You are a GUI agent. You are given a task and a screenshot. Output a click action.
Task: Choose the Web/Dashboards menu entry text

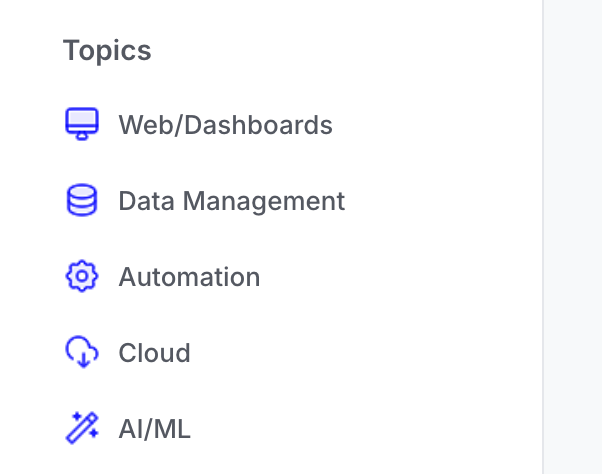click(x=225, y=125)
